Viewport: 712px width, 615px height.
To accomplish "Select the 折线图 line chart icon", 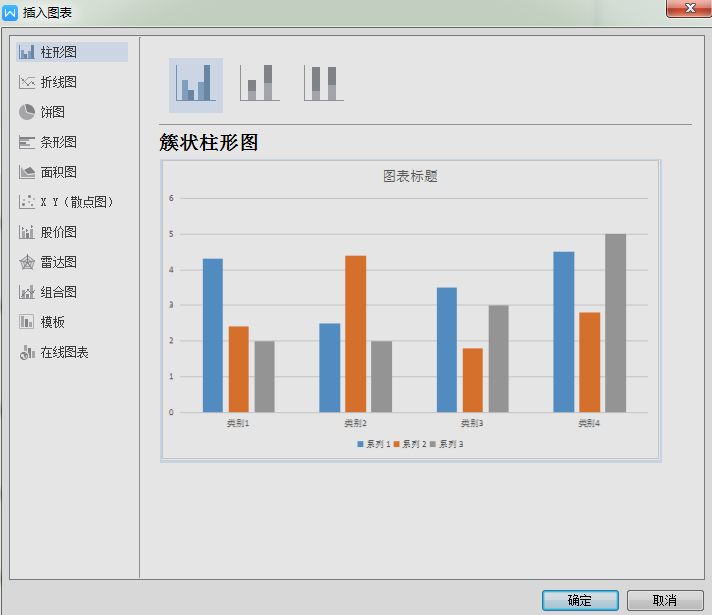I will pos(27,82).
